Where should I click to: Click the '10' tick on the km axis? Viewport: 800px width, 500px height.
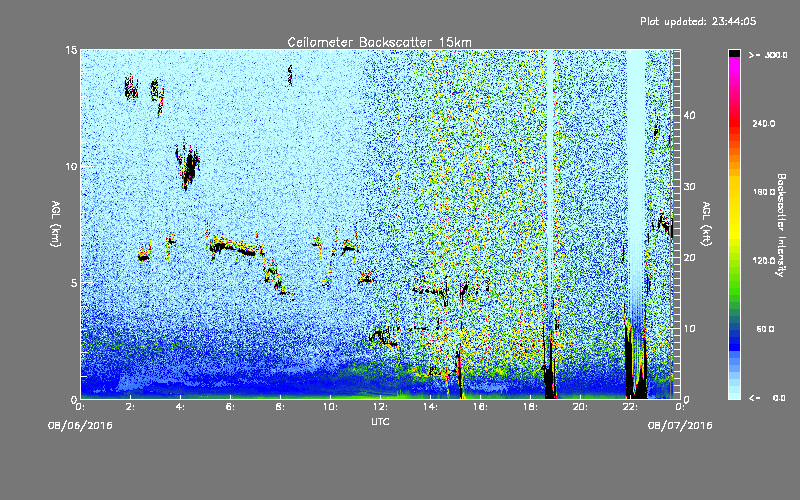click(x=71, y=166)
